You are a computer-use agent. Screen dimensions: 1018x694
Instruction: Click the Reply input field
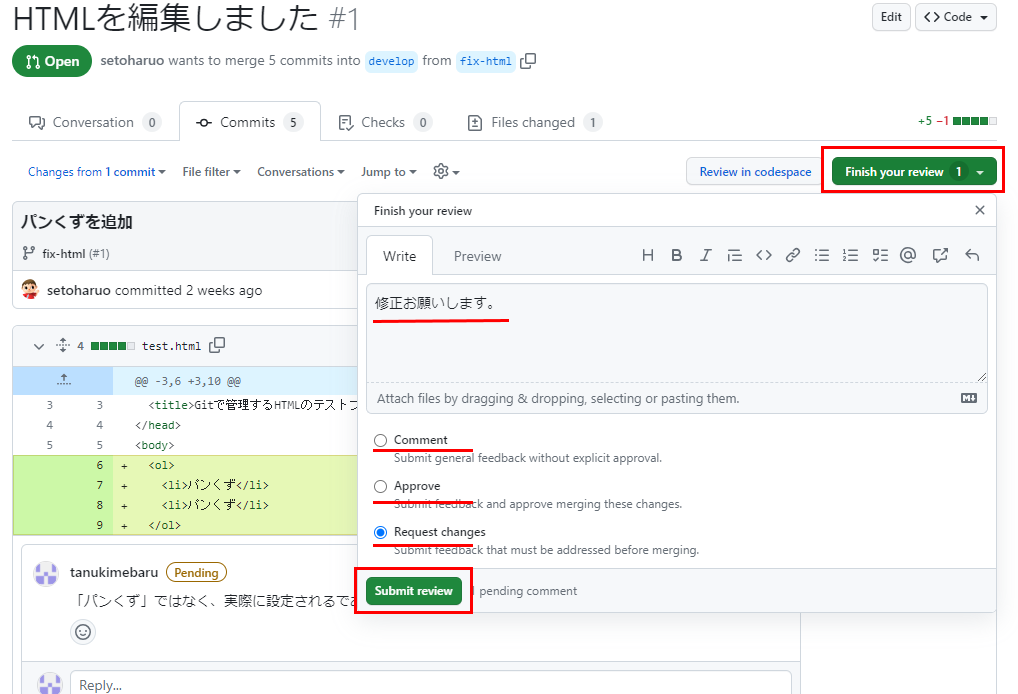430,684
